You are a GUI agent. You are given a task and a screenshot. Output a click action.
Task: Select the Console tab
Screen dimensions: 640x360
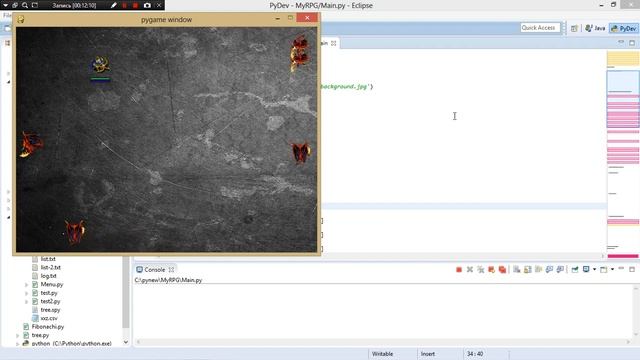(x=155, y=269)
